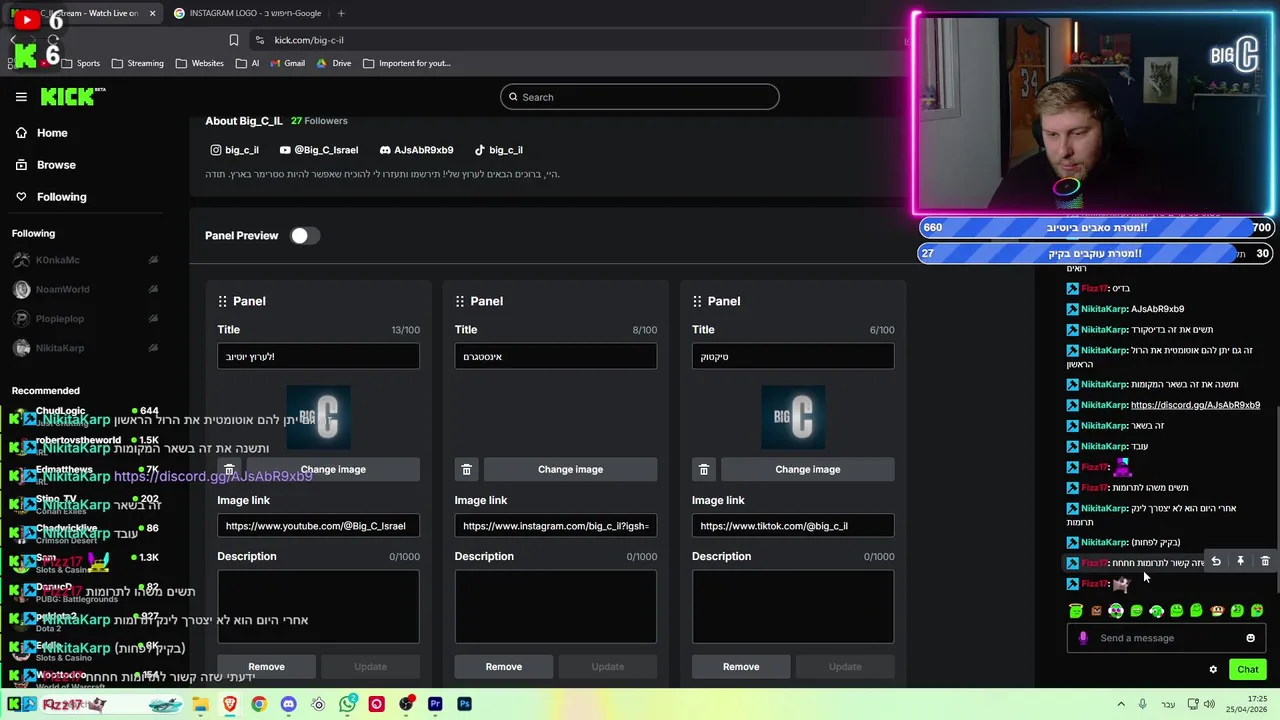Click the TikTok panel Description box

792,607
